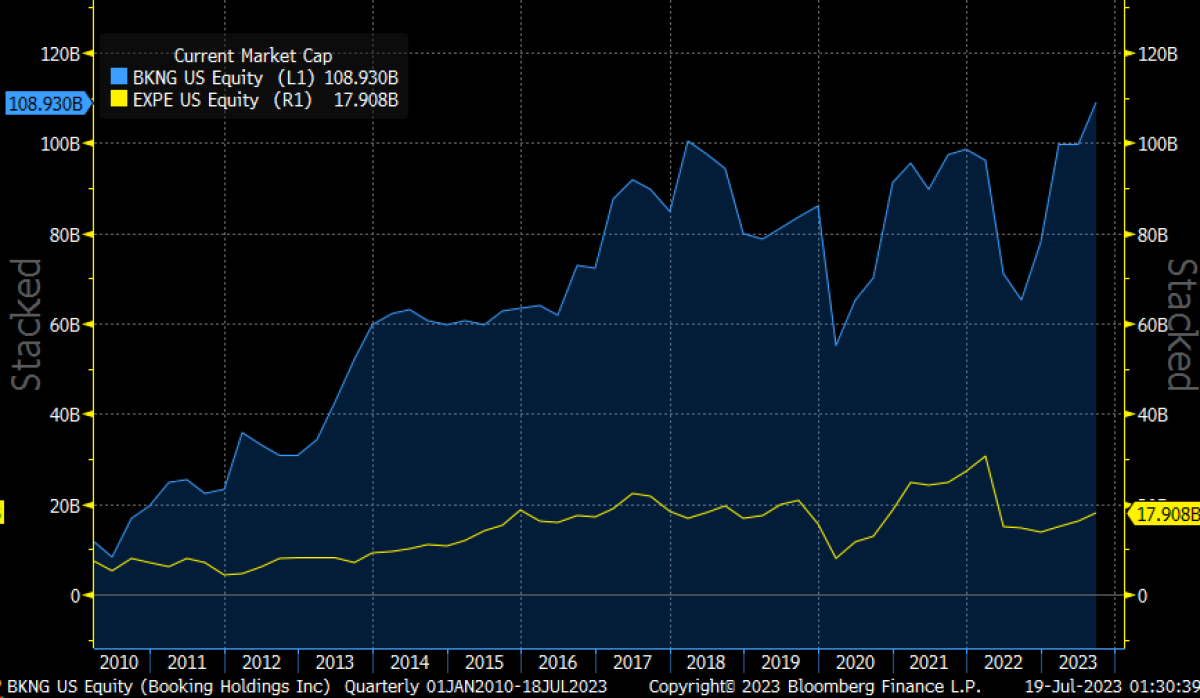Click the blue BKNG legend color swatch

(118, 78)
